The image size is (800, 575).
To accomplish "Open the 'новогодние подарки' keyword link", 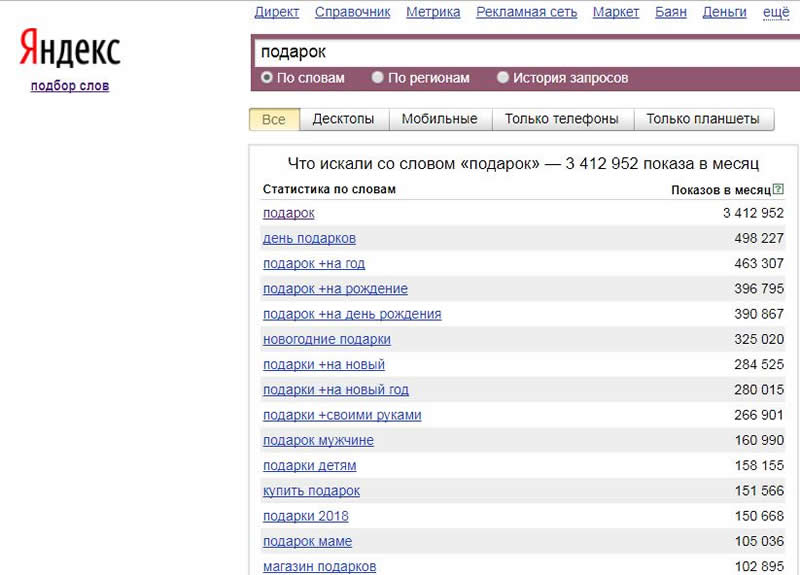I will point(326,339).
